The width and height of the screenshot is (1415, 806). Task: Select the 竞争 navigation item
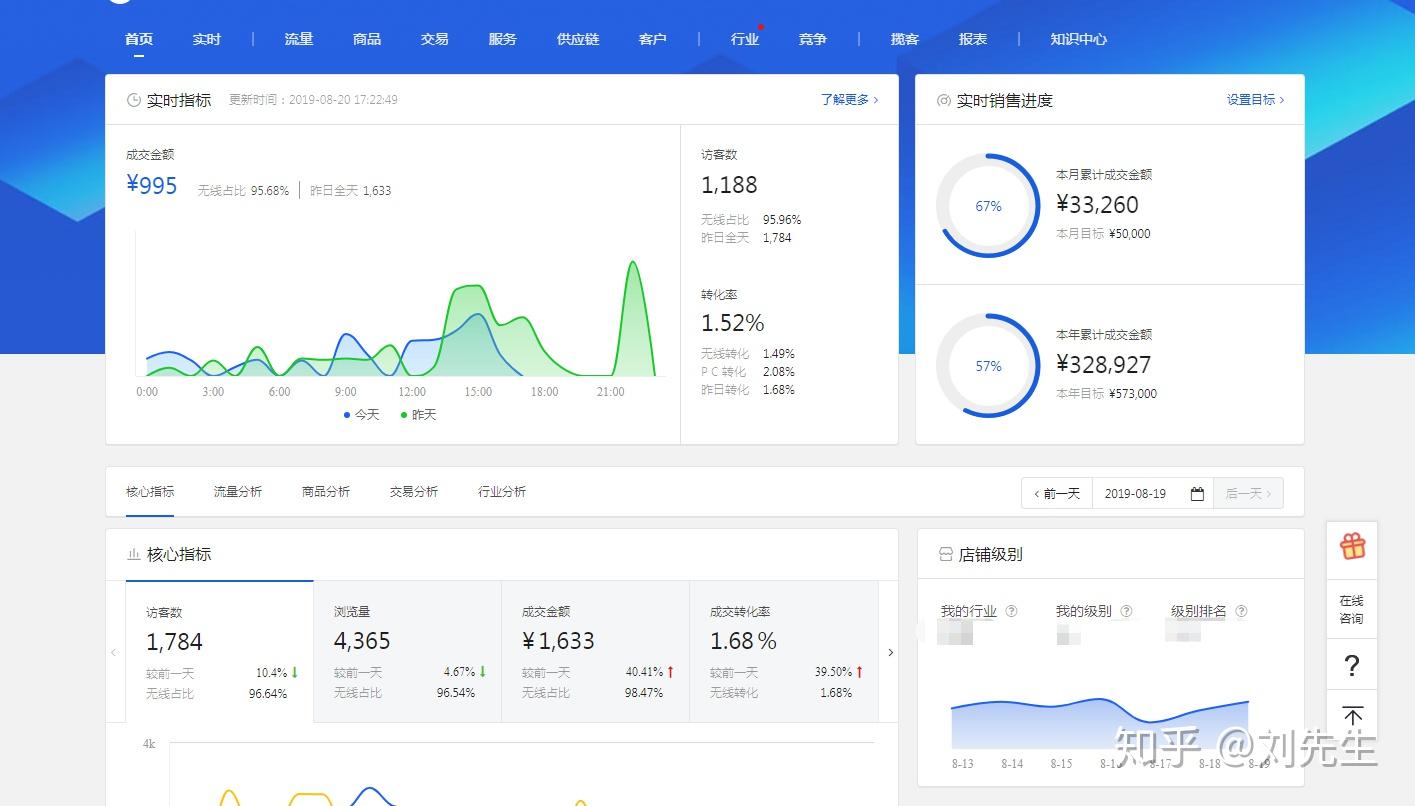(x=813, y=39)
